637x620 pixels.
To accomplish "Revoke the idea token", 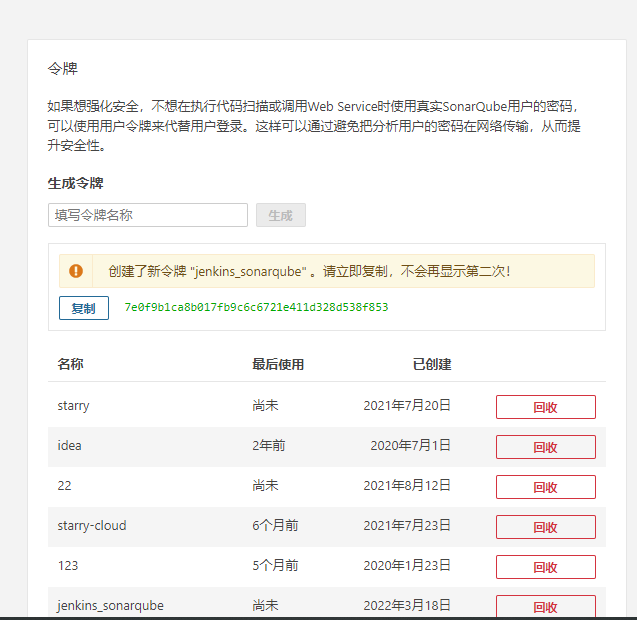I will tap(546, 447).
